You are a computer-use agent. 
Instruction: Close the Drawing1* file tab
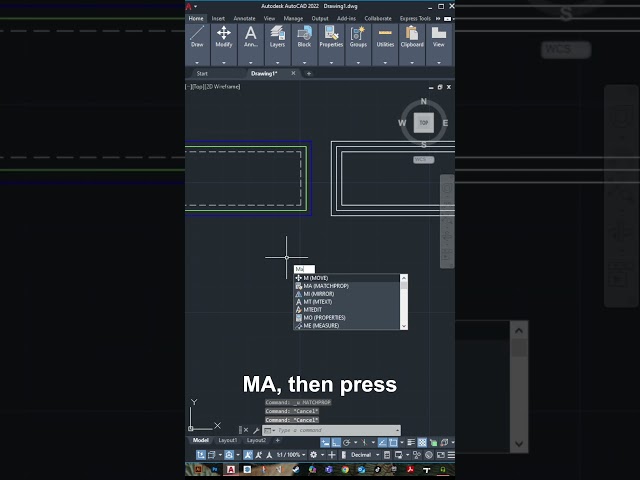point(293,73)
